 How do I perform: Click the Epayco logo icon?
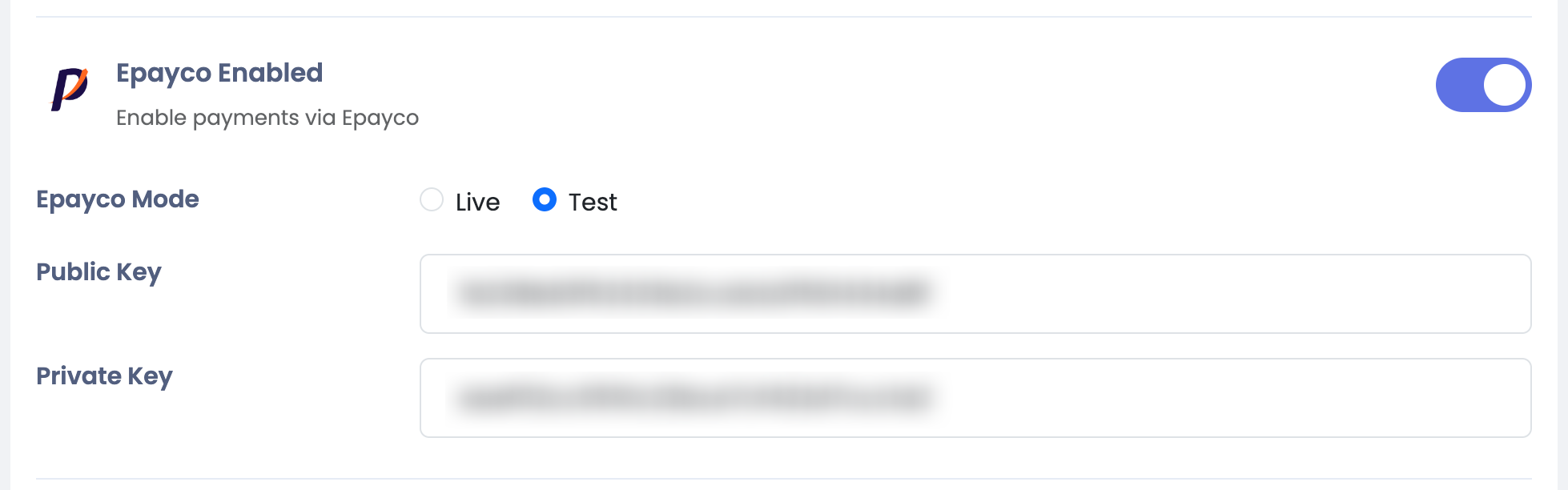[70, 88]
